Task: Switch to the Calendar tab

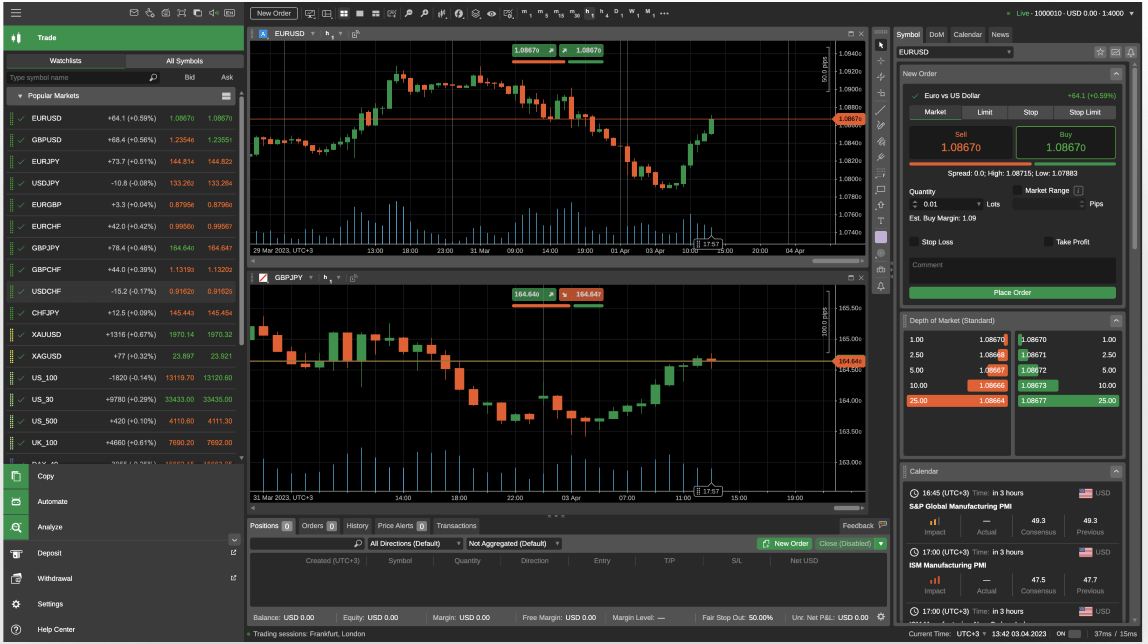Action: click(x=967, y=34)
